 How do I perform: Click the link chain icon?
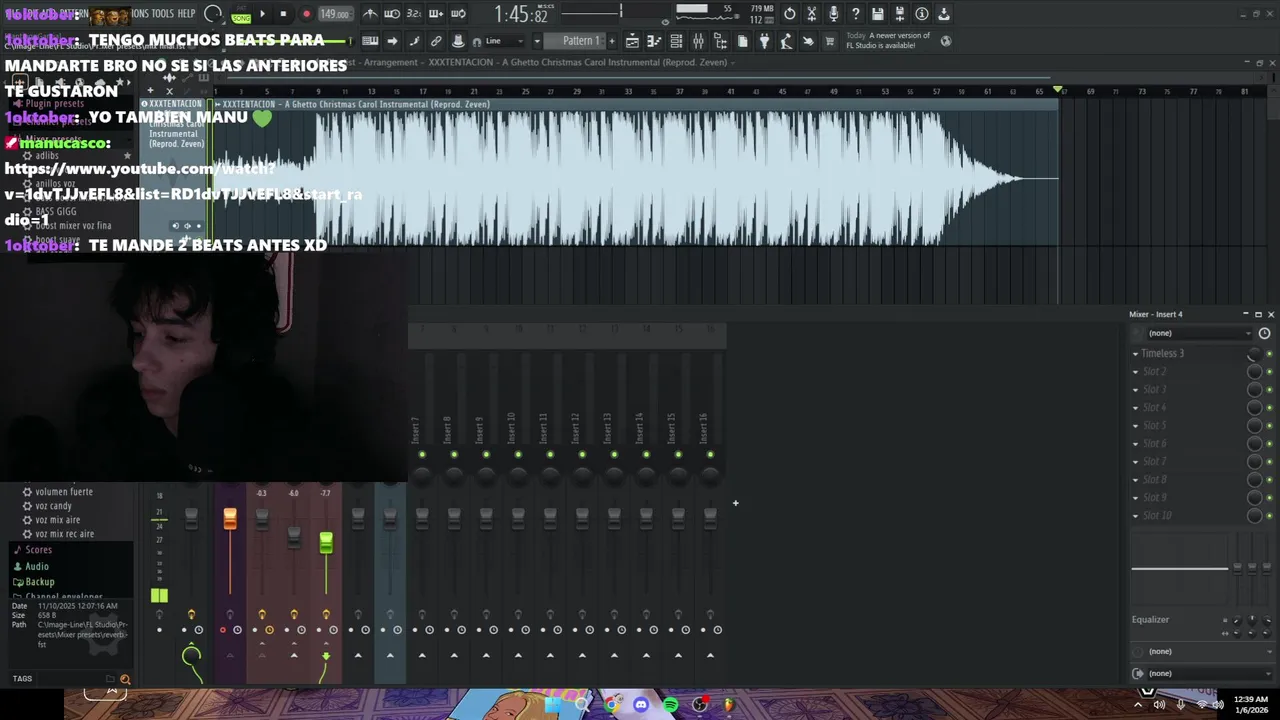click(x=436, y=41)
